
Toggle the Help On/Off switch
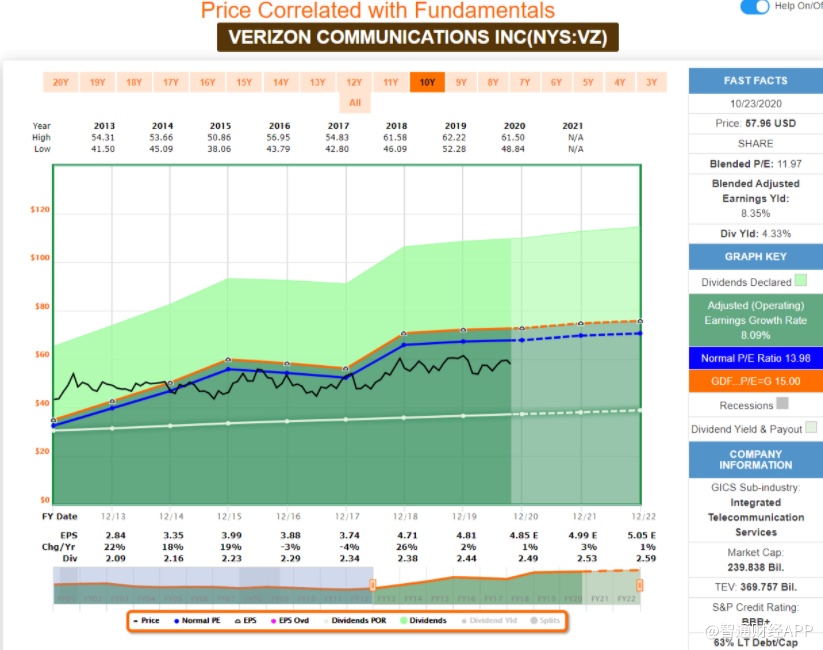[754, 7]
